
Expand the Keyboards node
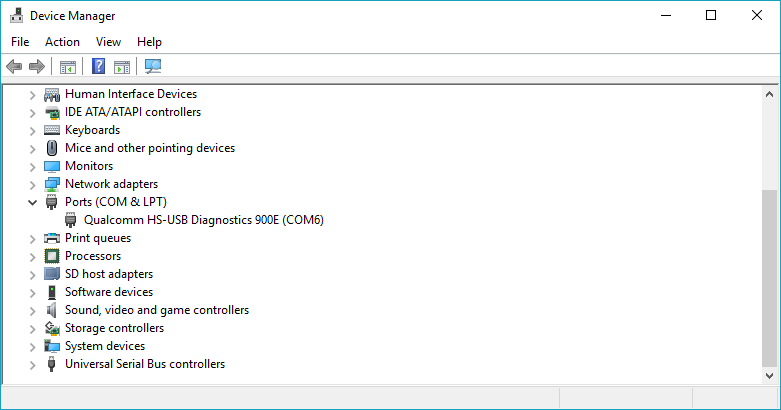pyautogui.click(x=32, y=131)
